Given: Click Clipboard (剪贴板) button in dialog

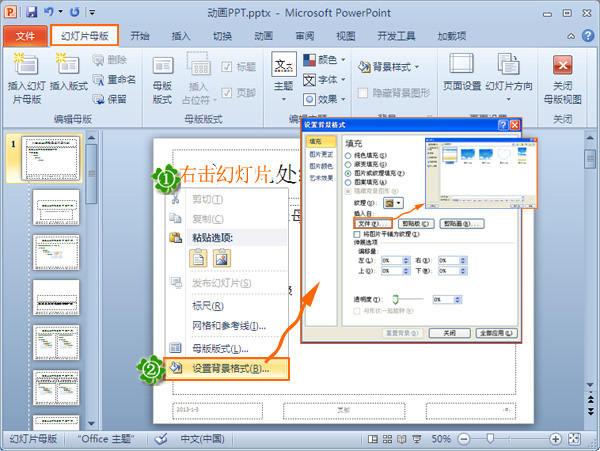Looking at the screenshot, I should 416,224.
